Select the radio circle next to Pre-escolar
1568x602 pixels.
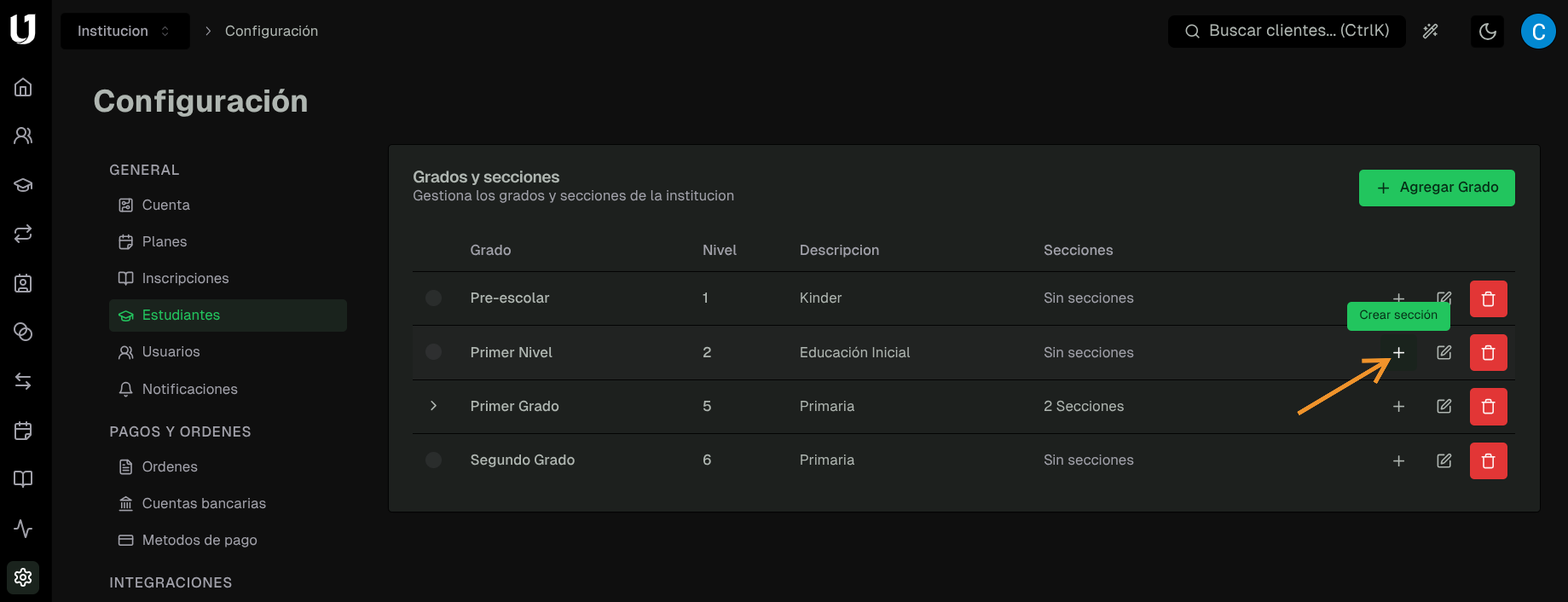433,298
